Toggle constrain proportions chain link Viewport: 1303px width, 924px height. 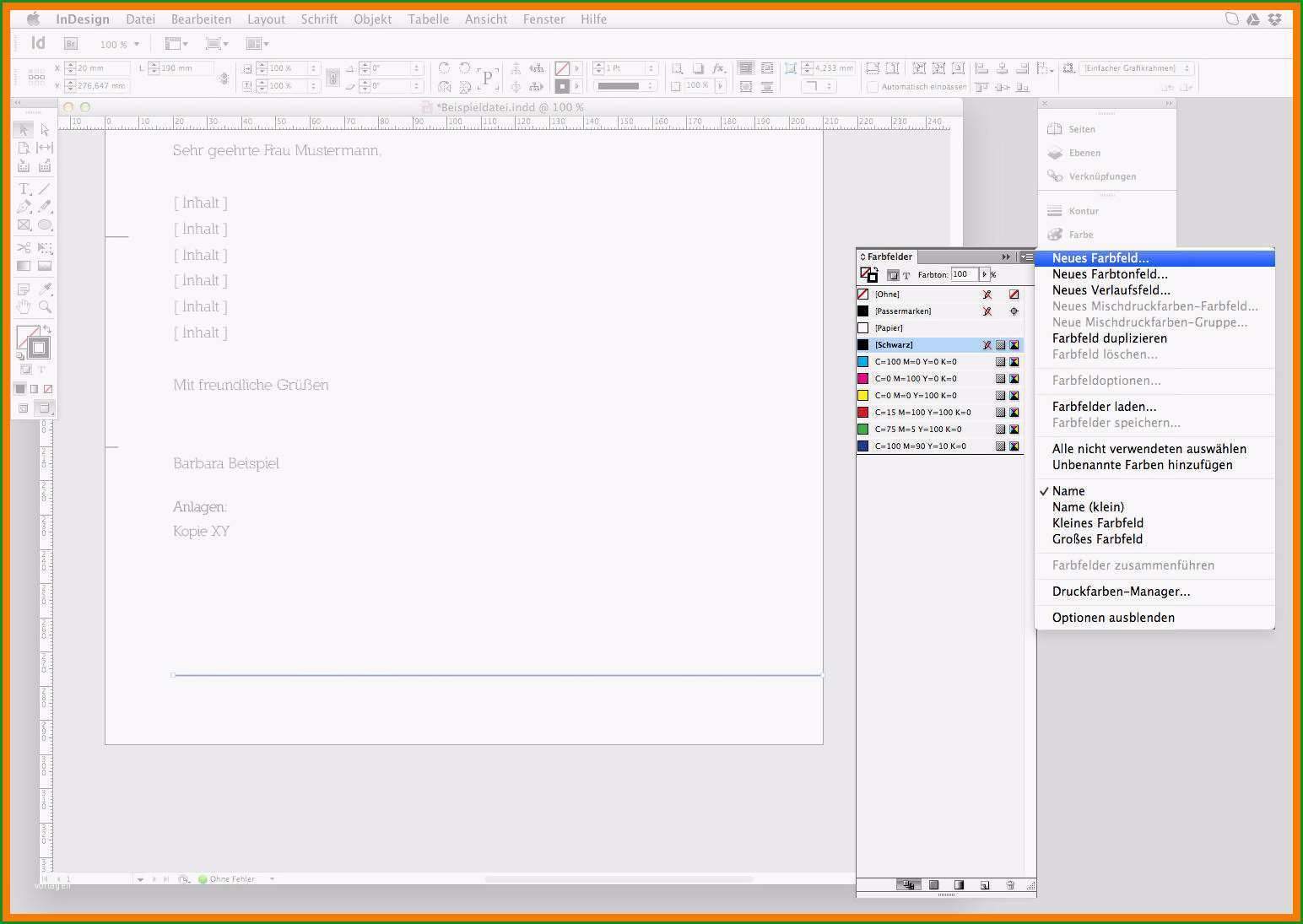333,78
